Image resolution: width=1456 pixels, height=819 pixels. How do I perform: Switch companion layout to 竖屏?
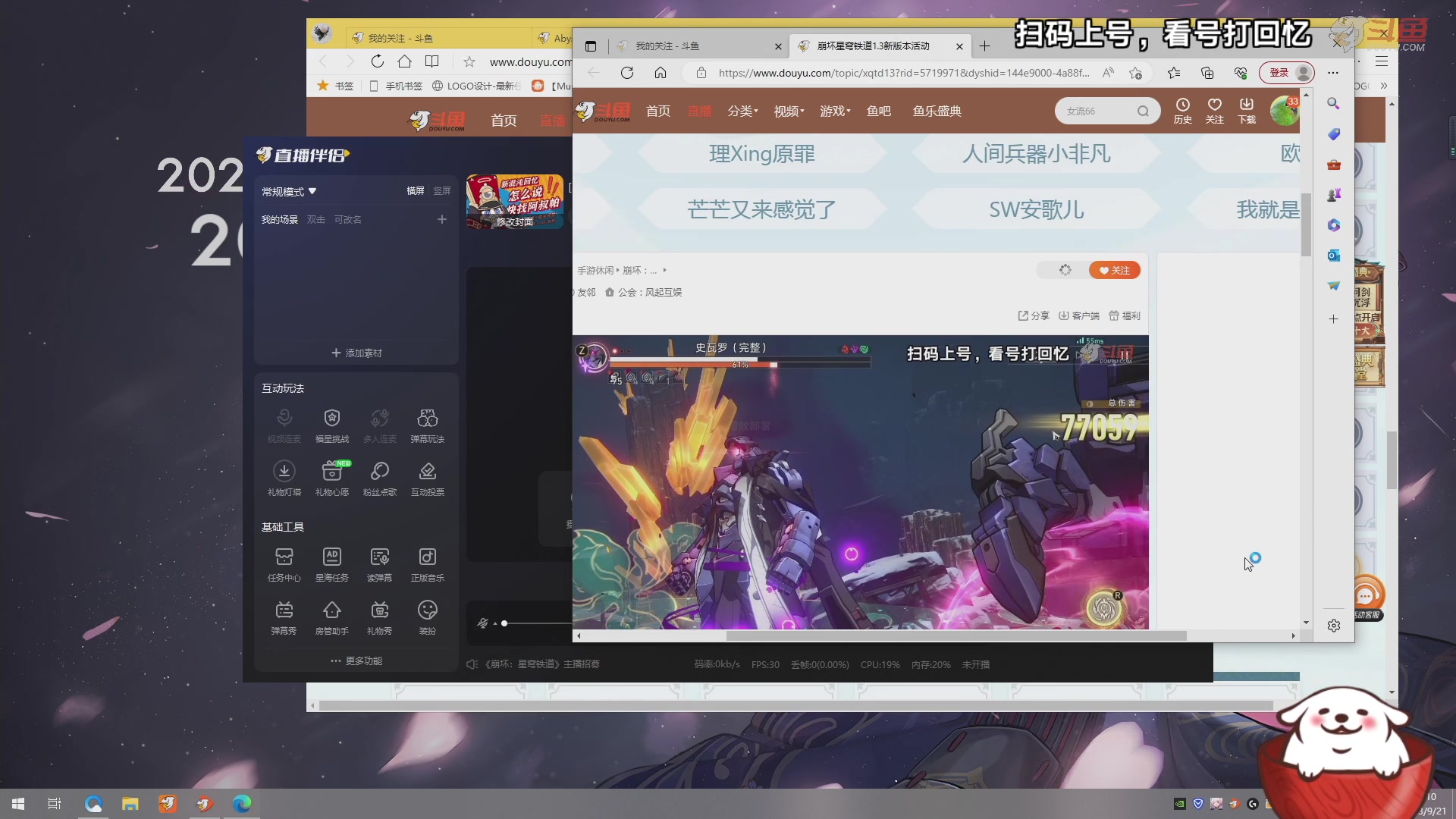tap(442, 191)
